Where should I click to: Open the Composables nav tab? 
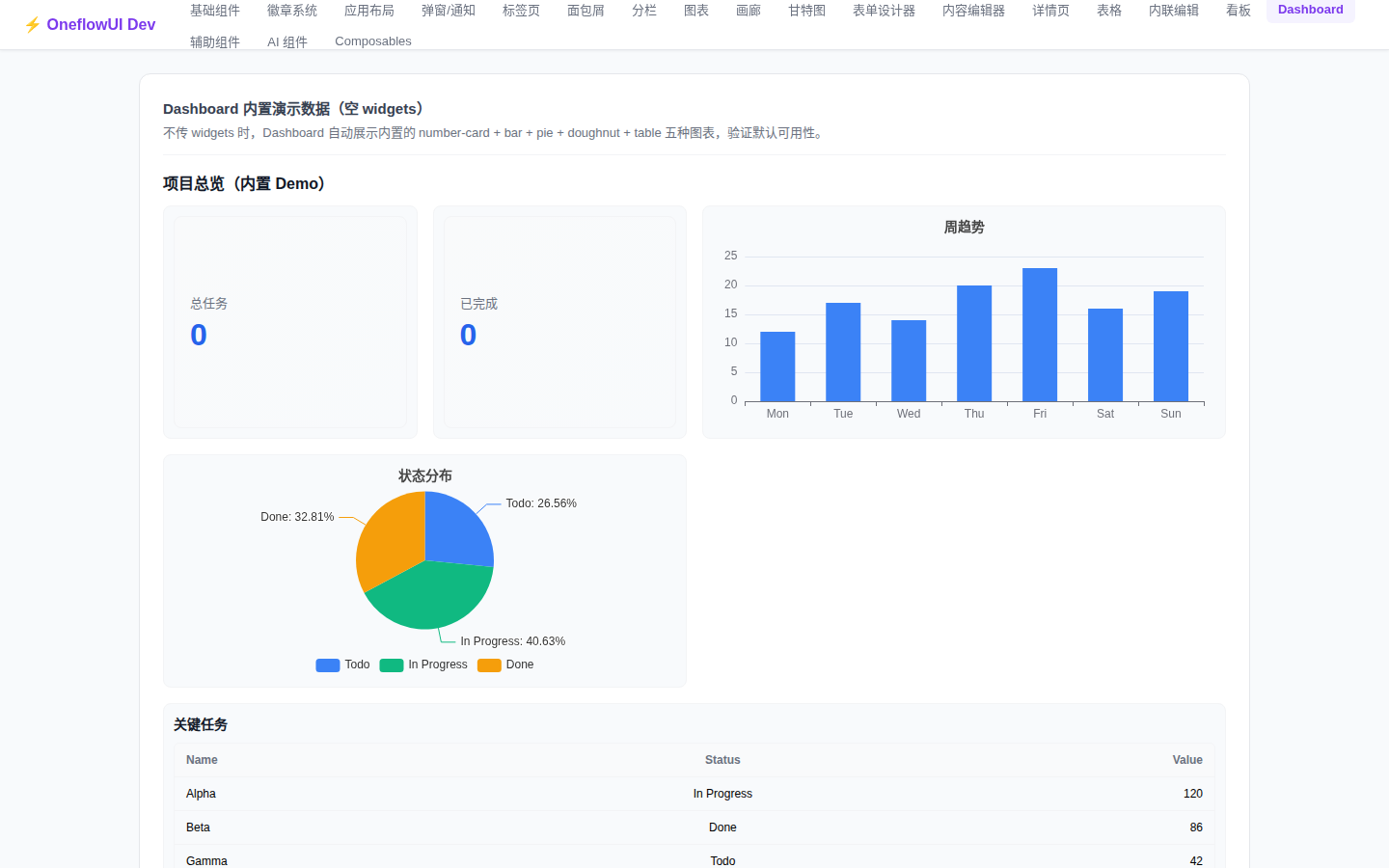click(373, 41)
